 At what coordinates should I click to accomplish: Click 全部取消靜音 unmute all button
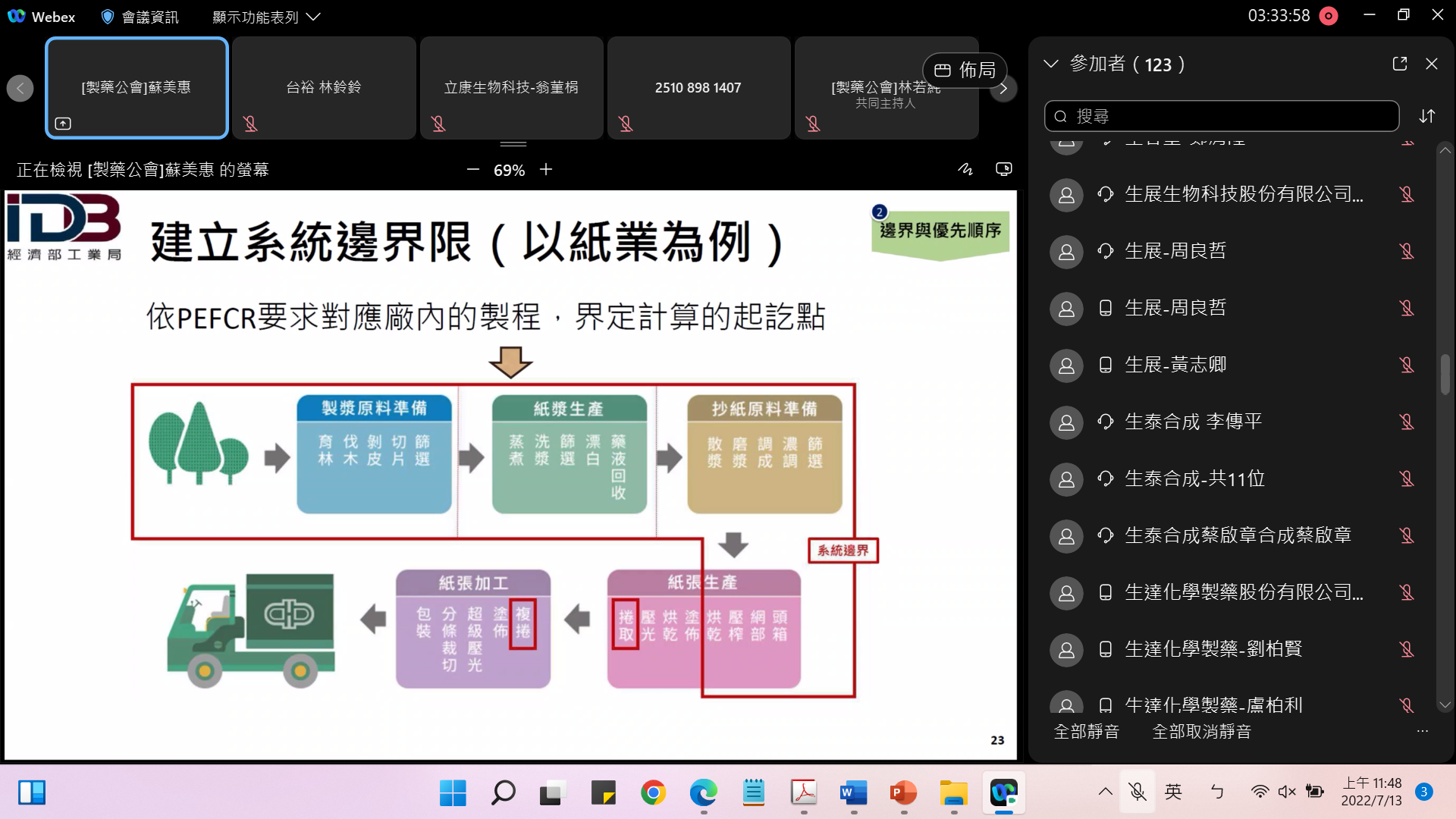(1202, 731)
